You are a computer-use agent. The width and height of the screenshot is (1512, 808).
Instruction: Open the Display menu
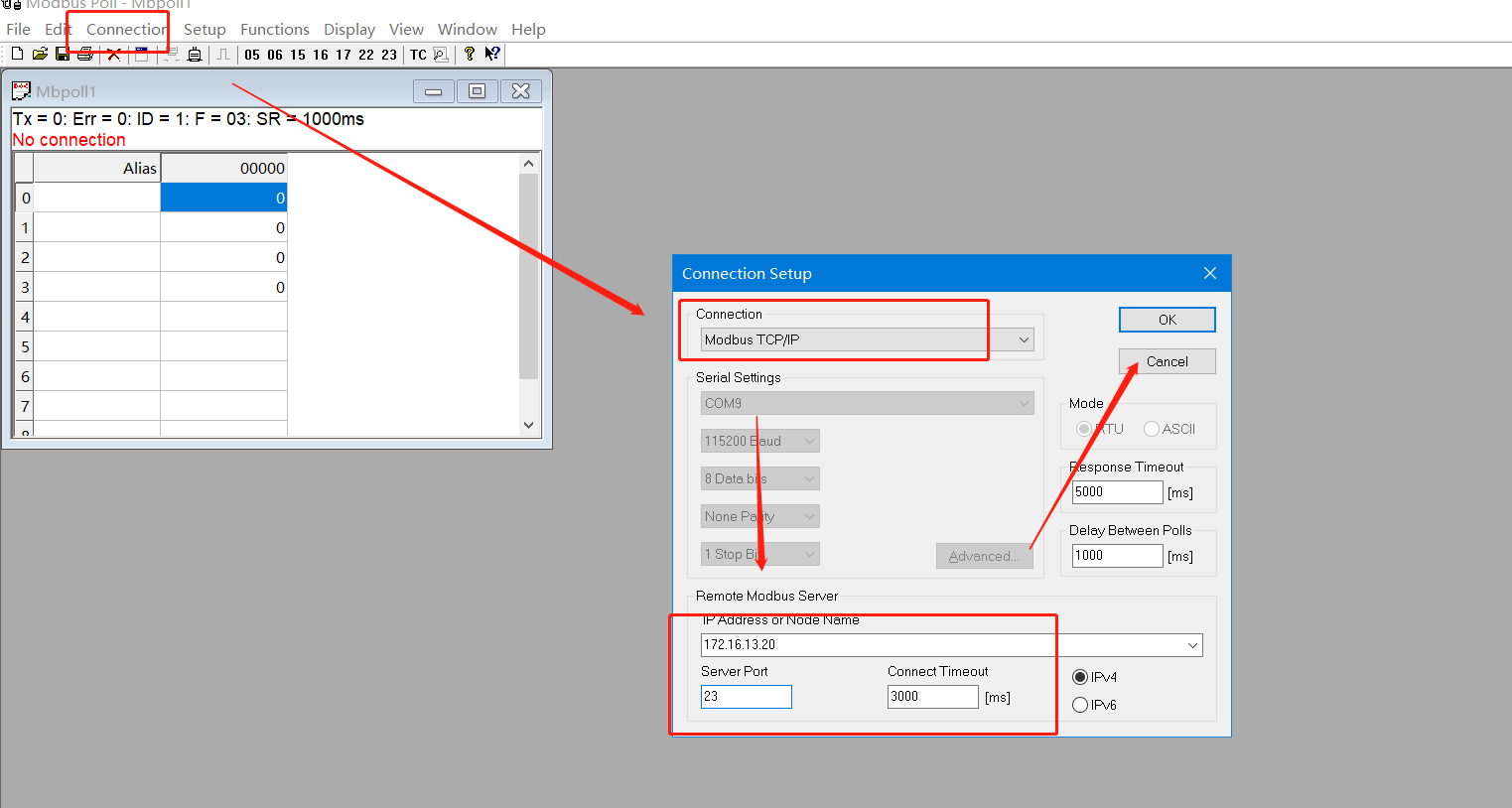pyautogui.click(x=349, y=30)
